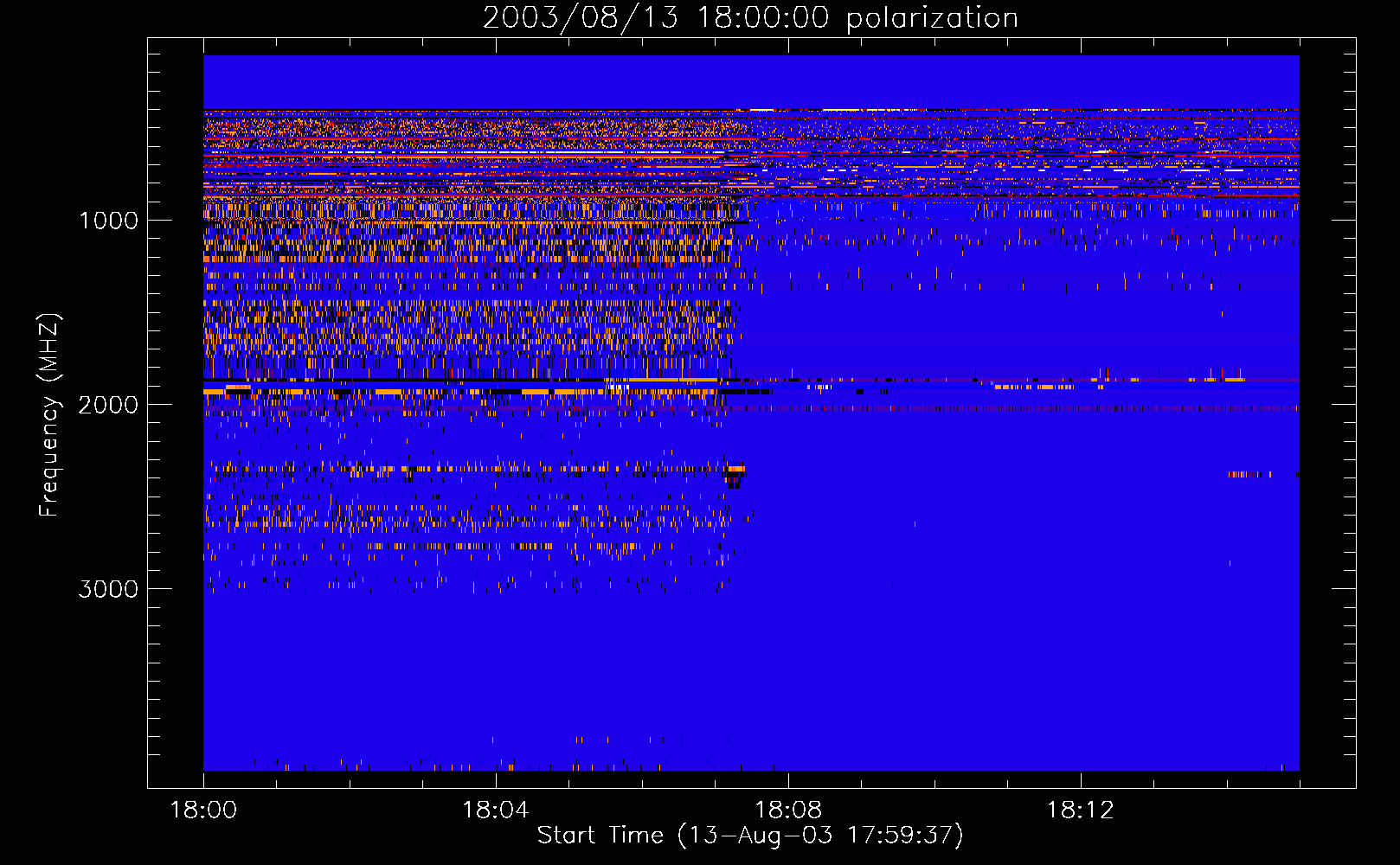The width and height of the screenshot is (1400, 865).
Task: Click the 18:04 time tick label
Action: [496, 811]
